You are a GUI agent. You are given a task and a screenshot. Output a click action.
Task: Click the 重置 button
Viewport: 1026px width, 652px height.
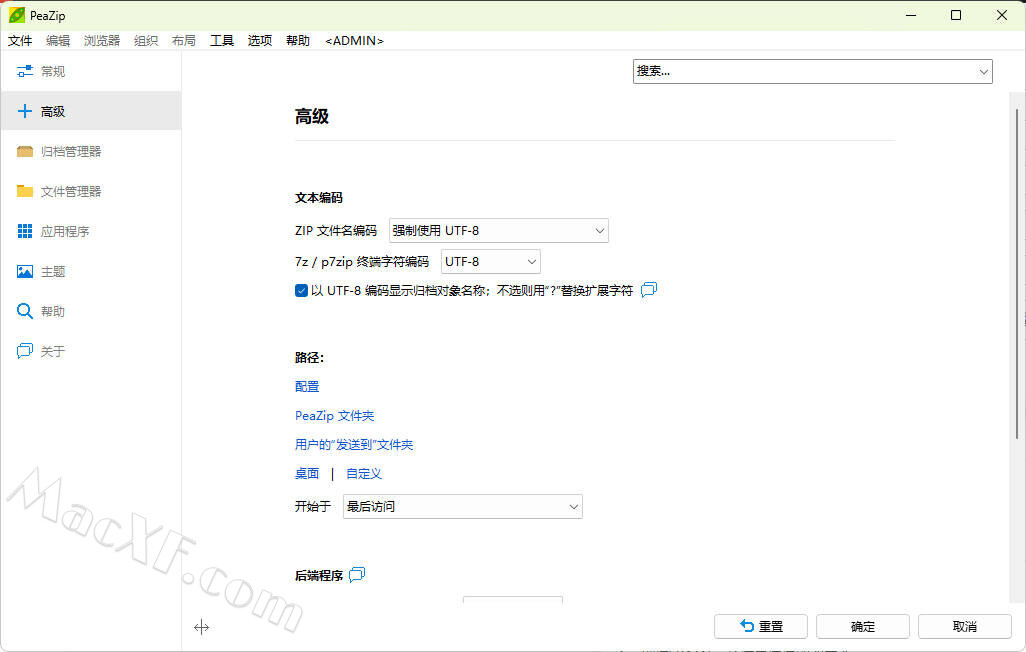[x=760, y=626]
